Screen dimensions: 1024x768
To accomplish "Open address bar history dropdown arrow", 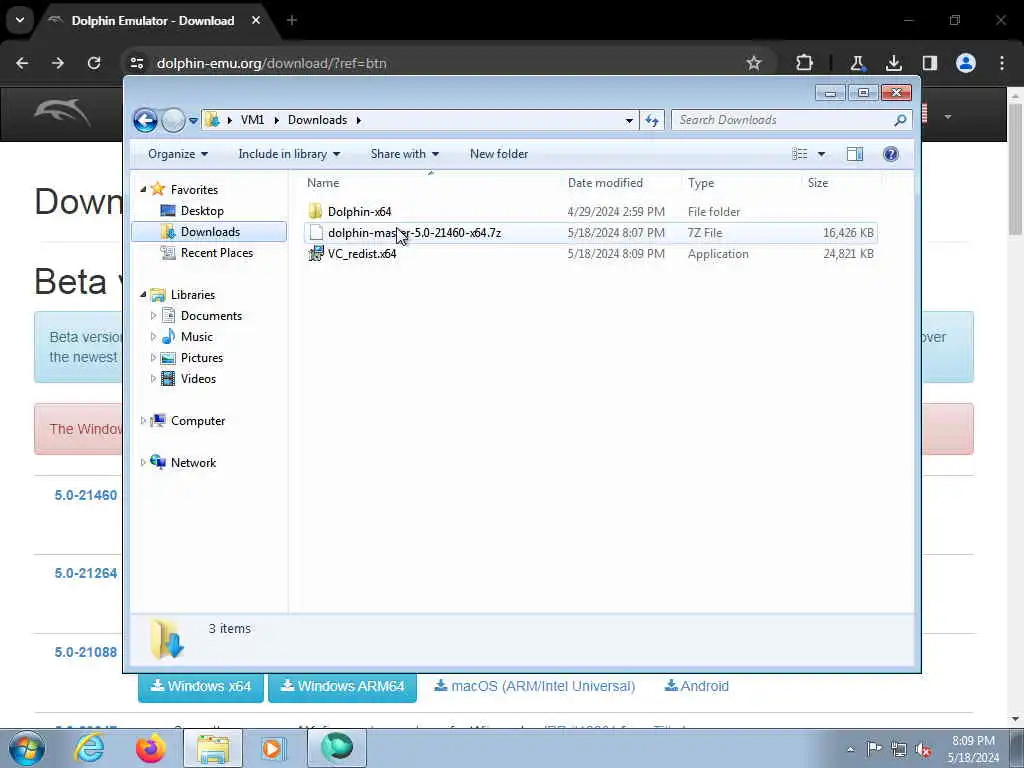I will [629, 120].
